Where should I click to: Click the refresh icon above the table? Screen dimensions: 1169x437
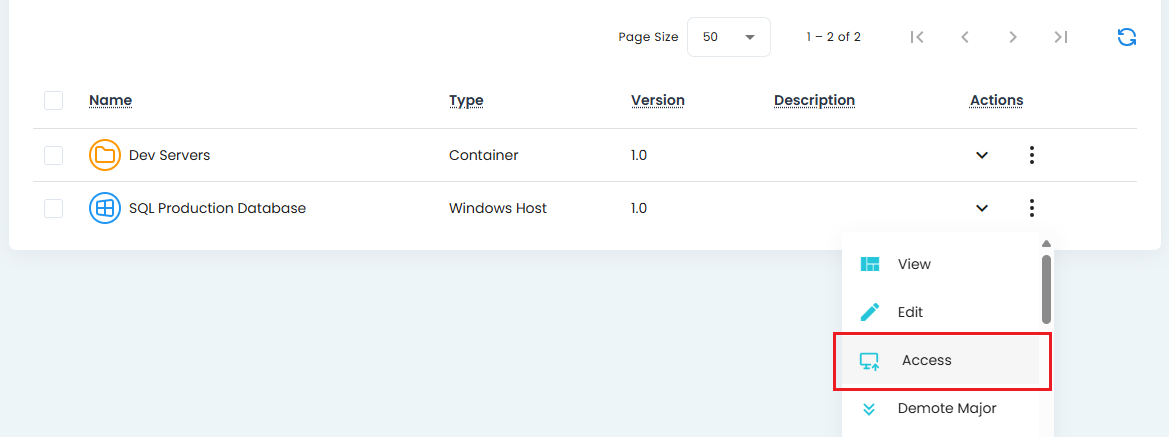point(1126,37)
